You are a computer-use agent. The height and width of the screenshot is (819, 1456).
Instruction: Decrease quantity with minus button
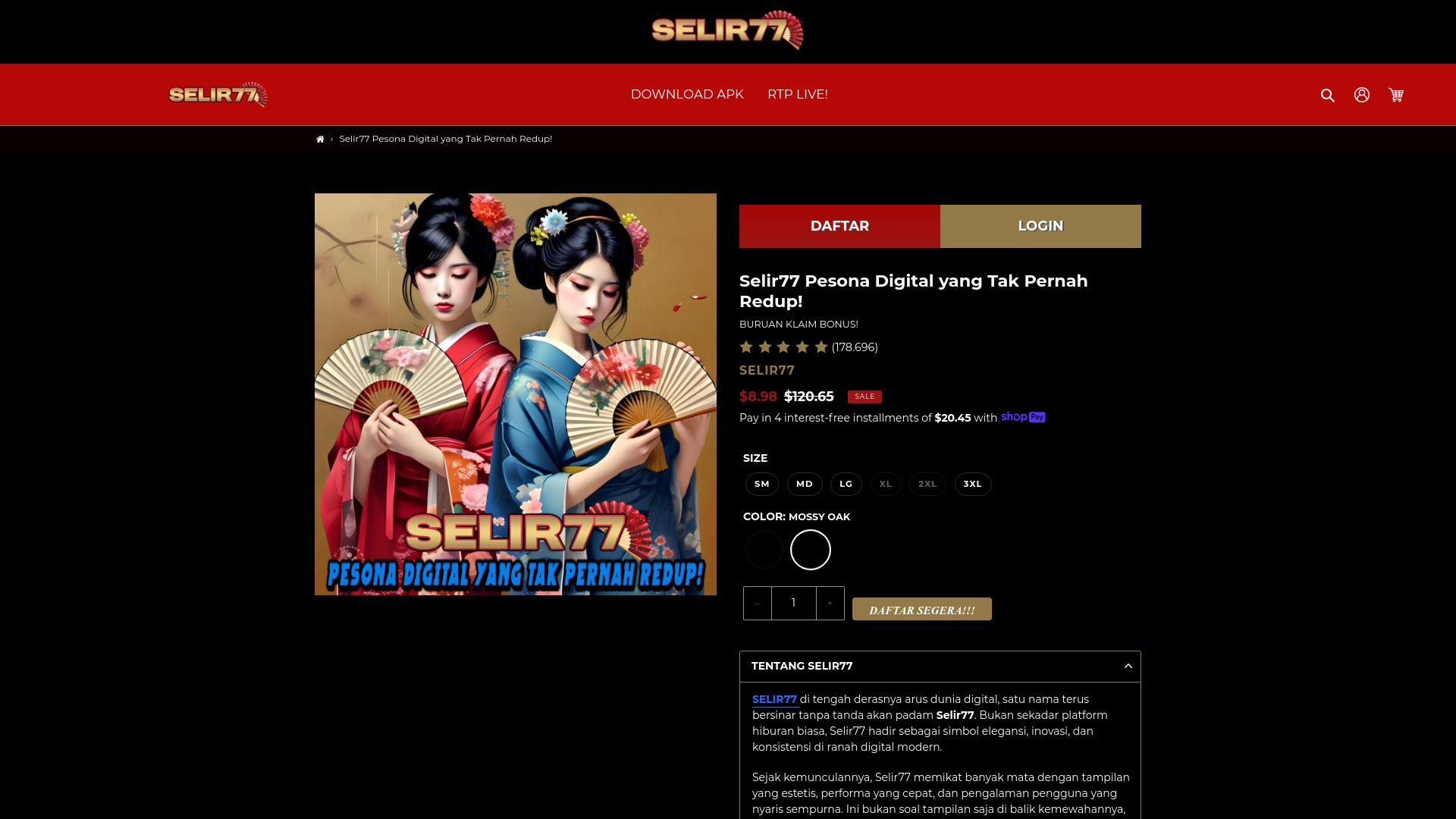(757, 603)
